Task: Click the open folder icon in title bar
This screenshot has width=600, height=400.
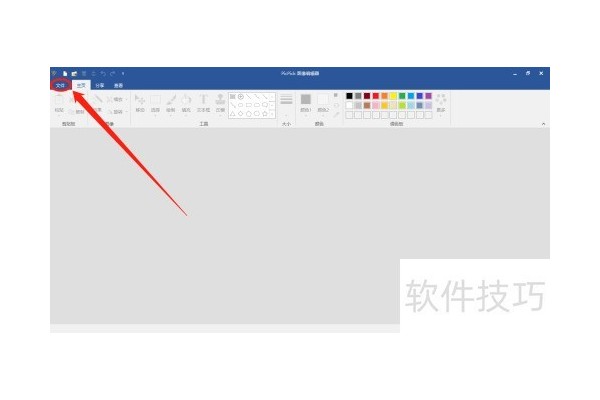Action: tap(74, 73)
